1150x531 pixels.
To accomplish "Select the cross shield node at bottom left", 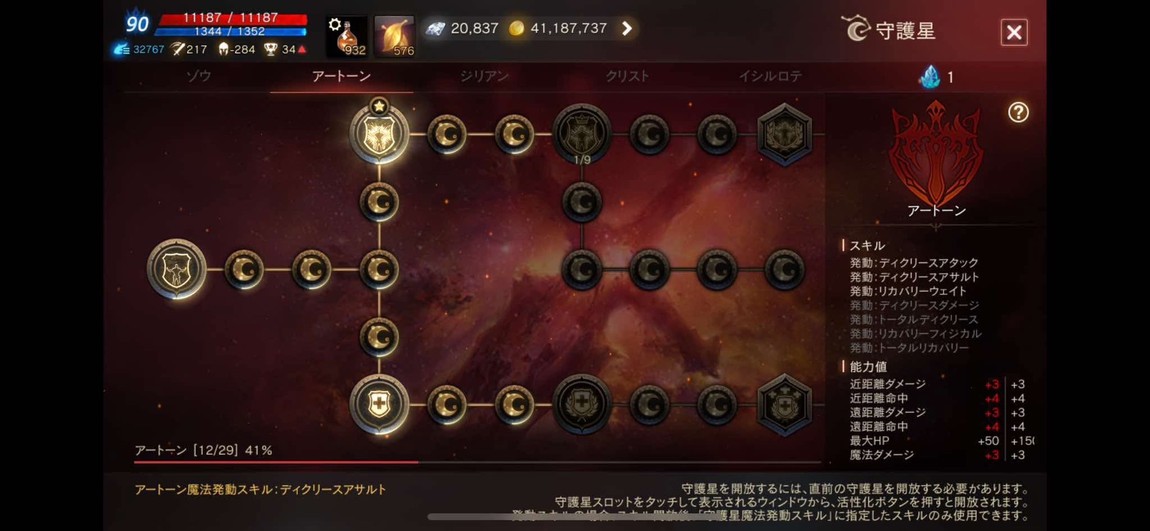I will 379,404.
